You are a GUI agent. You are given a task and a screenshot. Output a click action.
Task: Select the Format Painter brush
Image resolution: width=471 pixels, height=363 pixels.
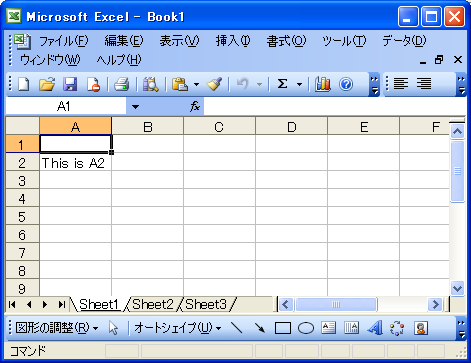[x=214, y=84]
